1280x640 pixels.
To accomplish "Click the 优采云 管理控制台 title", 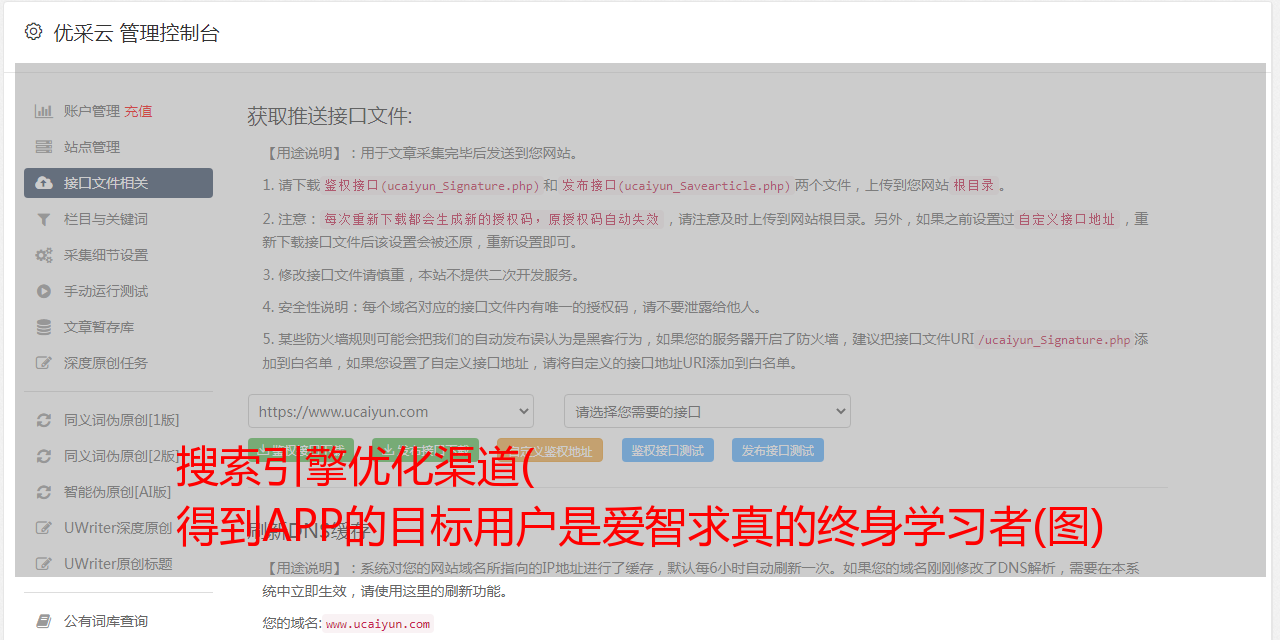I will [x=136, y=33].
